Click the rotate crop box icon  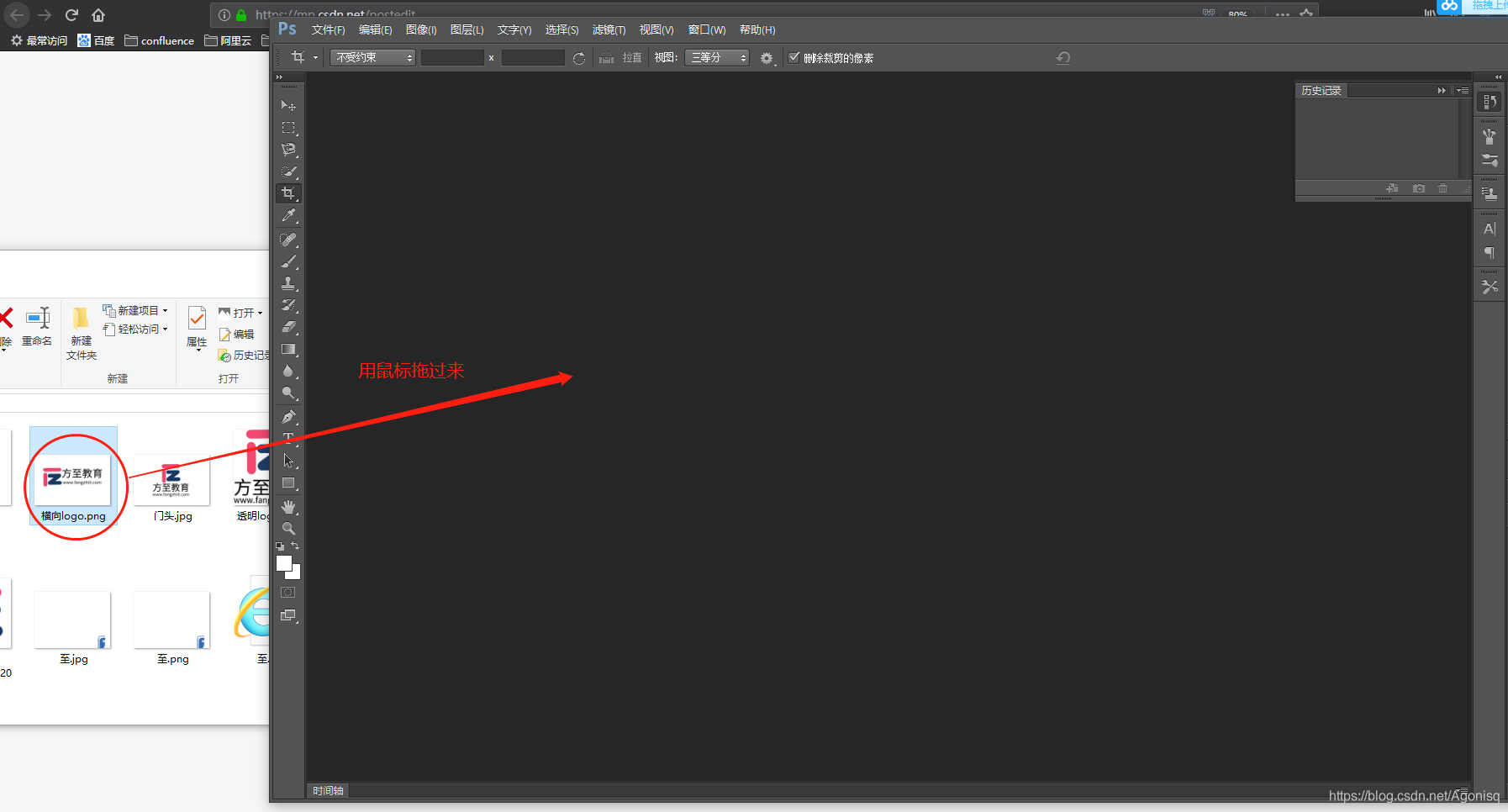click(579, 58)
